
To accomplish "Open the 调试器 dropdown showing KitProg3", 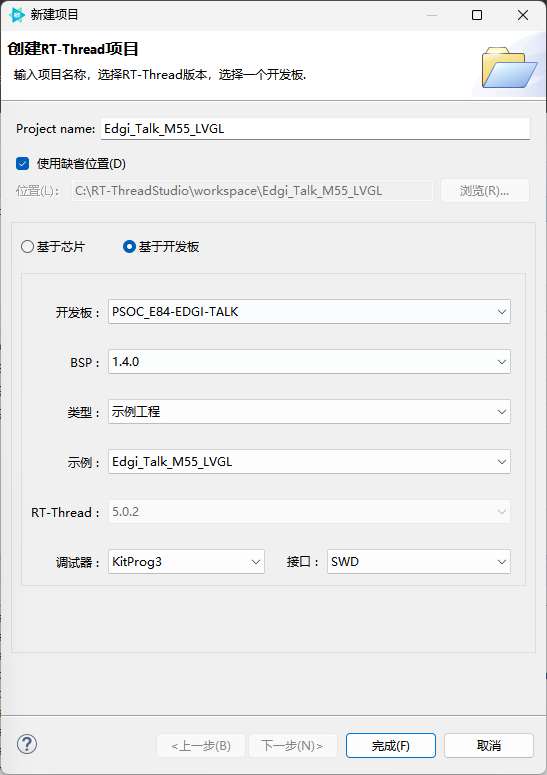I will point(186,561).
